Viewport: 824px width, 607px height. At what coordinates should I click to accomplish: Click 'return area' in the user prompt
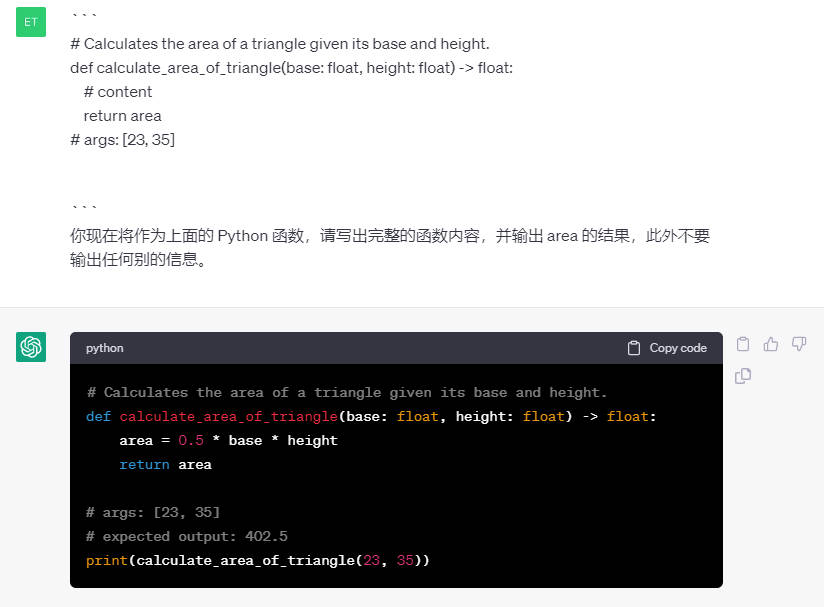[122, 116]
